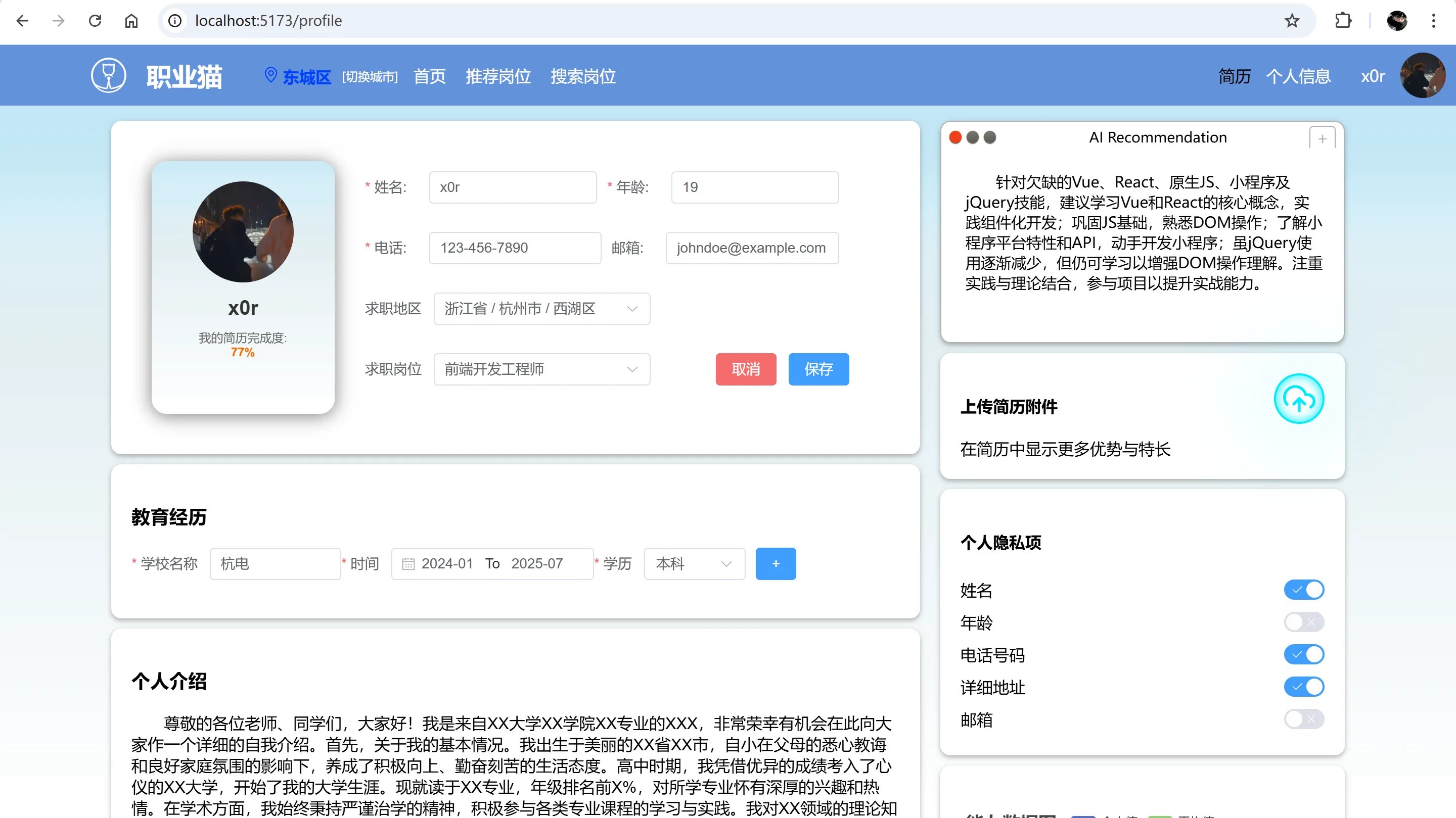Click the blue 保存 button
This screenshot has width=1456, height=818.
pos(818,369)
